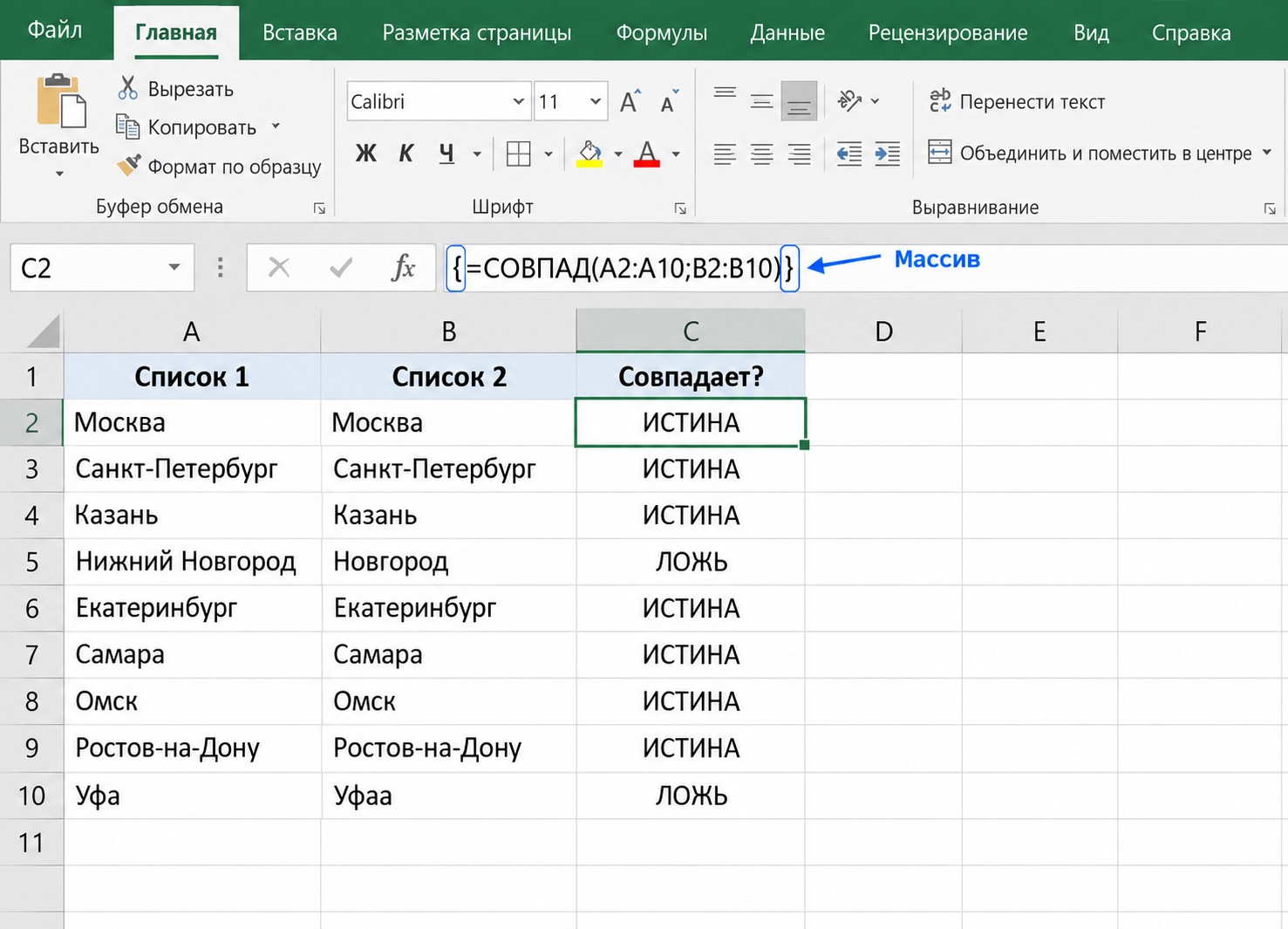Click into the formula bar СОВПАД formula
The height and width of the screenshot is (929, 1288).
coord(624,268)
